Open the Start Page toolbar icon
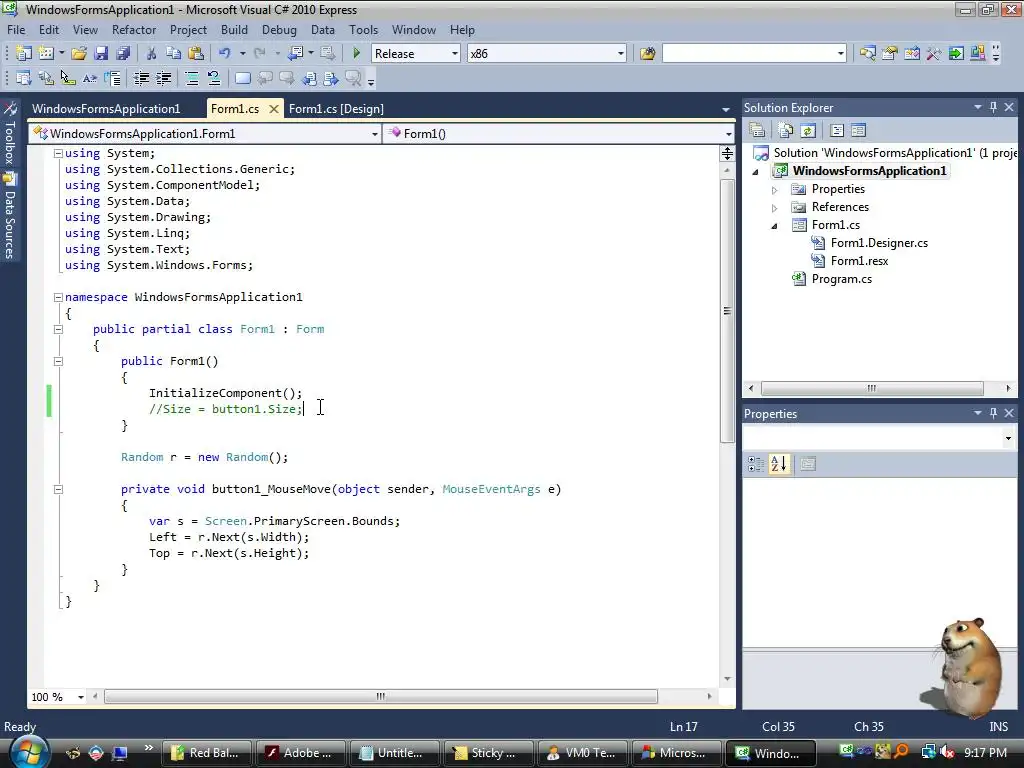The image size is (1024, 768). [956, 54]
